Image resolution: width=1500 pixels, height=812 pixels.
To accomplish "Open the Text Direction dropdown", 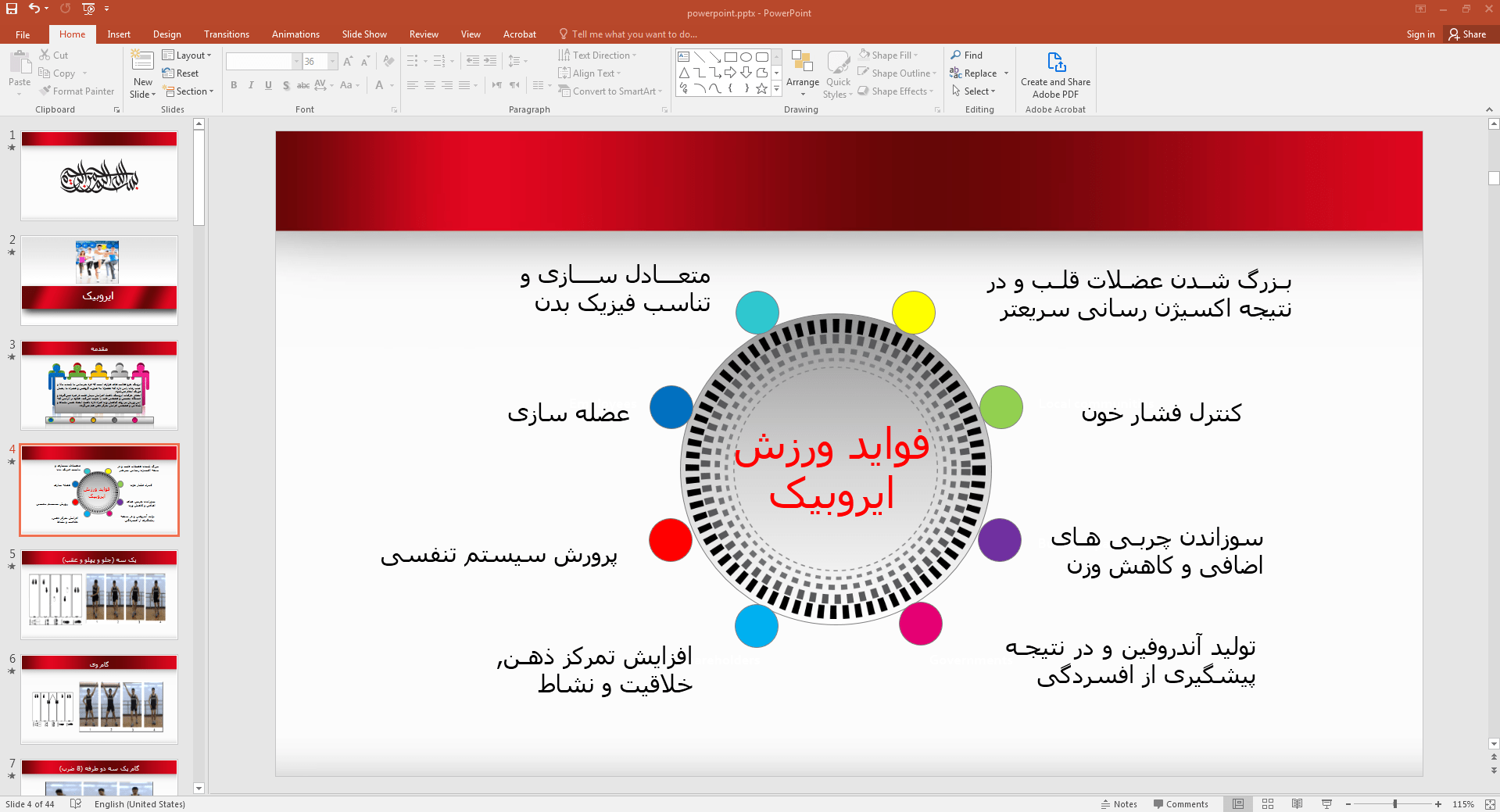I will (598, 55).
